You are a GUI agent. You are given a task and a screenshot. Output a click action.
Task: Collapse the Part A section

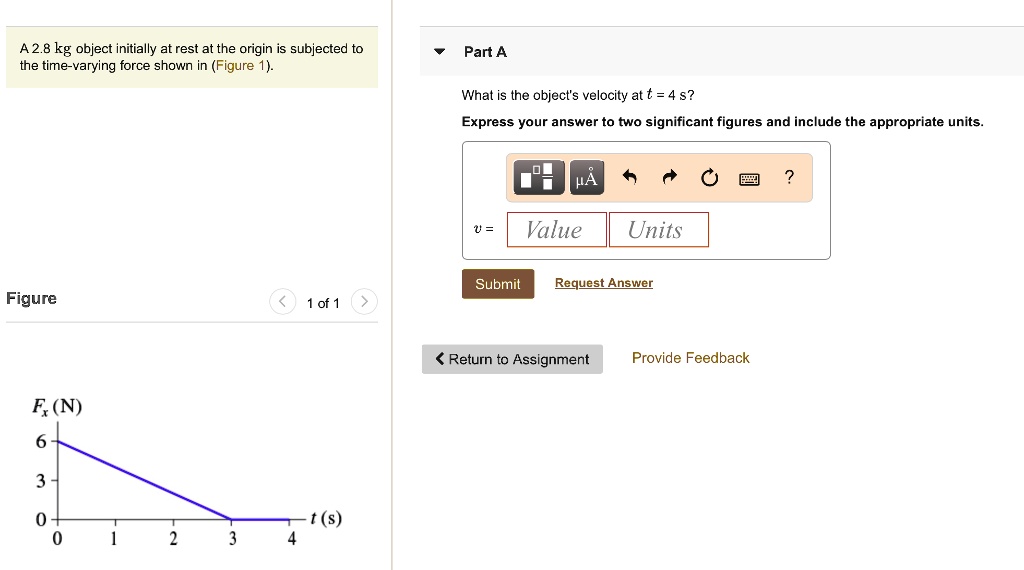(439, 52)
